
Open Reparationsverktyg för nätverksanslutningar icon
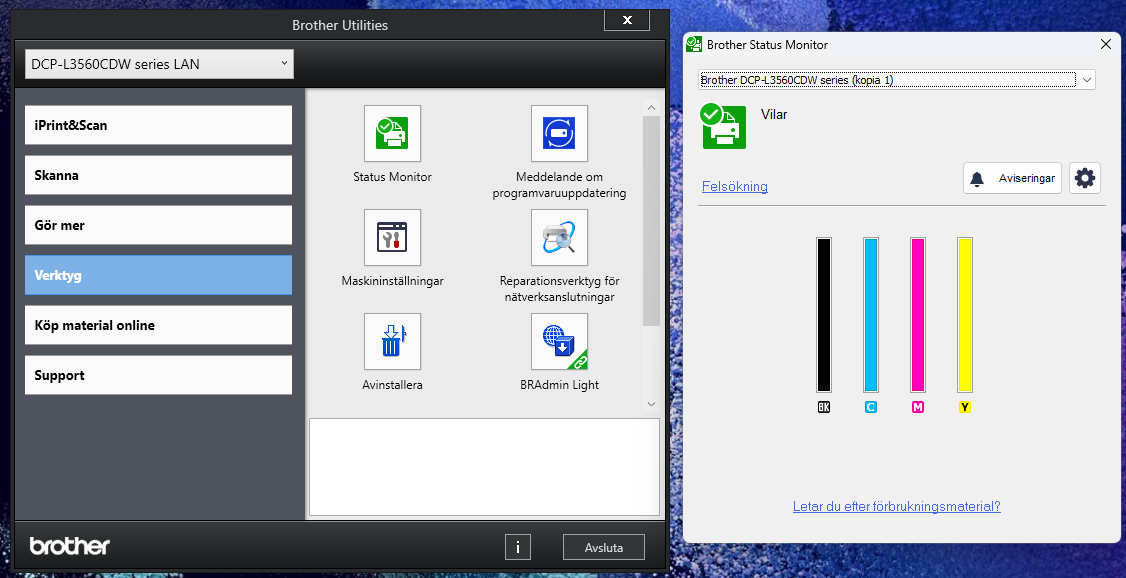(x=559, y=237)
